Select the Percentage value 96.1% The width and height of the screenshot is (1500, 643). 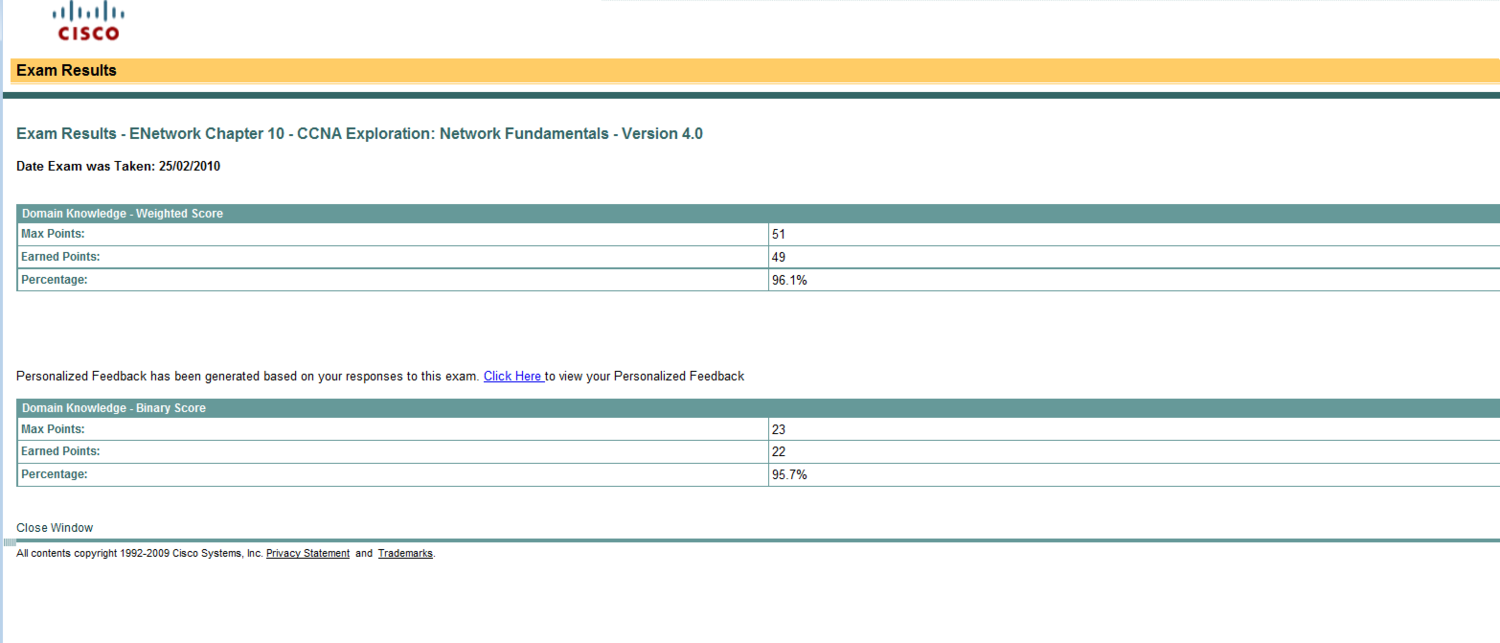[x=790, y=280]
